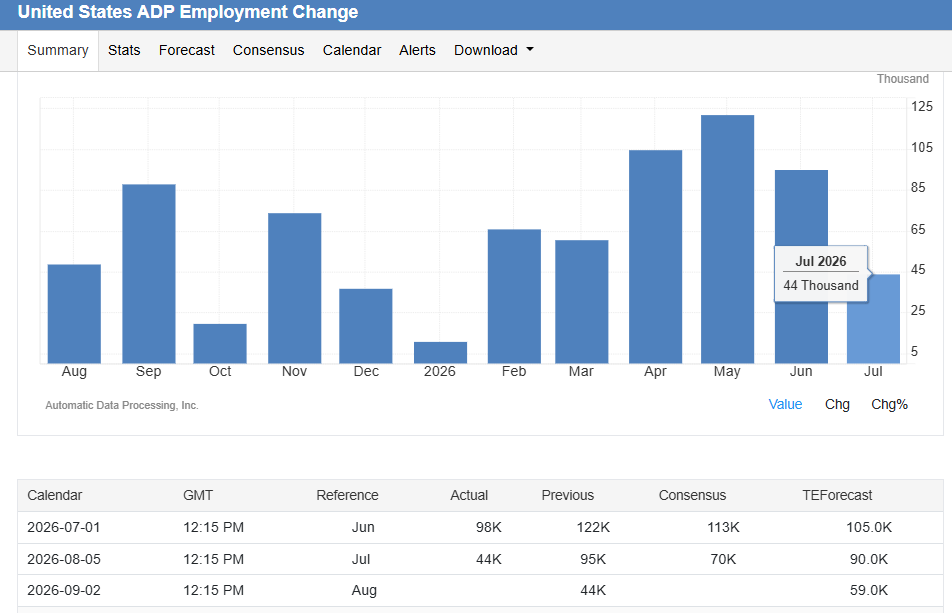This screenshot has height=613, width=952.
Task: Click the 2026 January bar
Action: (x=440, y=353)
